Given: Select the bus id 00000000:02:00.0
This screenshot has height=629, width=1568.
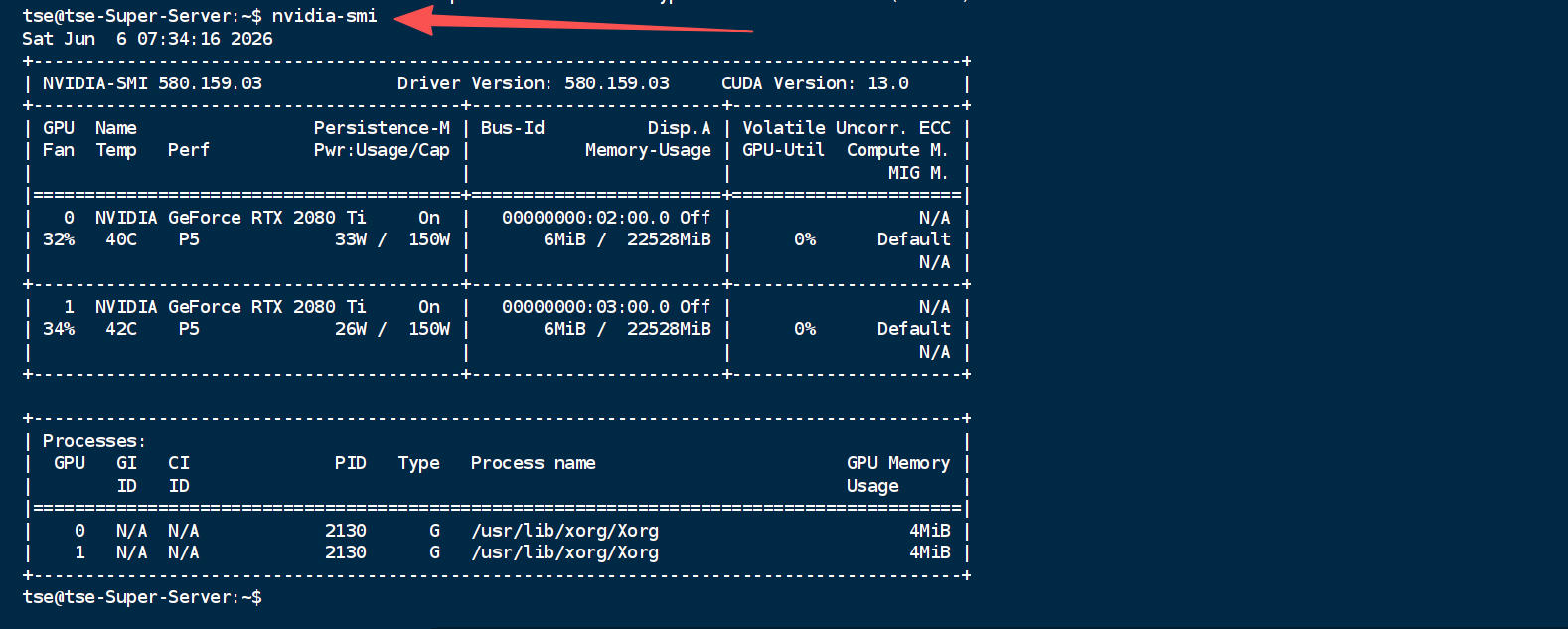Looking at the screenshot, I should [585, 218].
